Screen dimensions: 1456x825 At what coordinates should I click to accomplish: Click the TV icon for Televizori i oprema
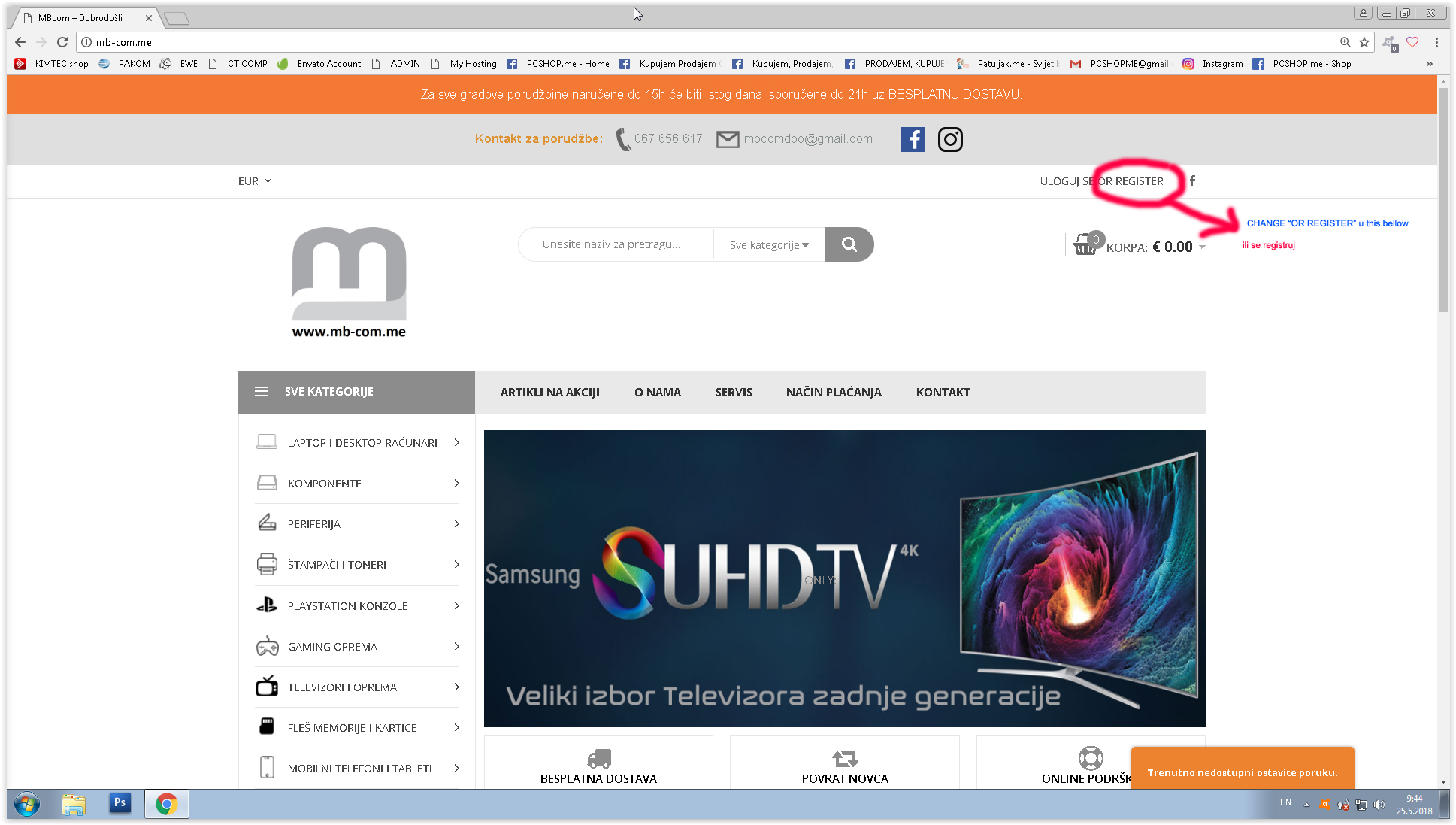pos(267,686)
